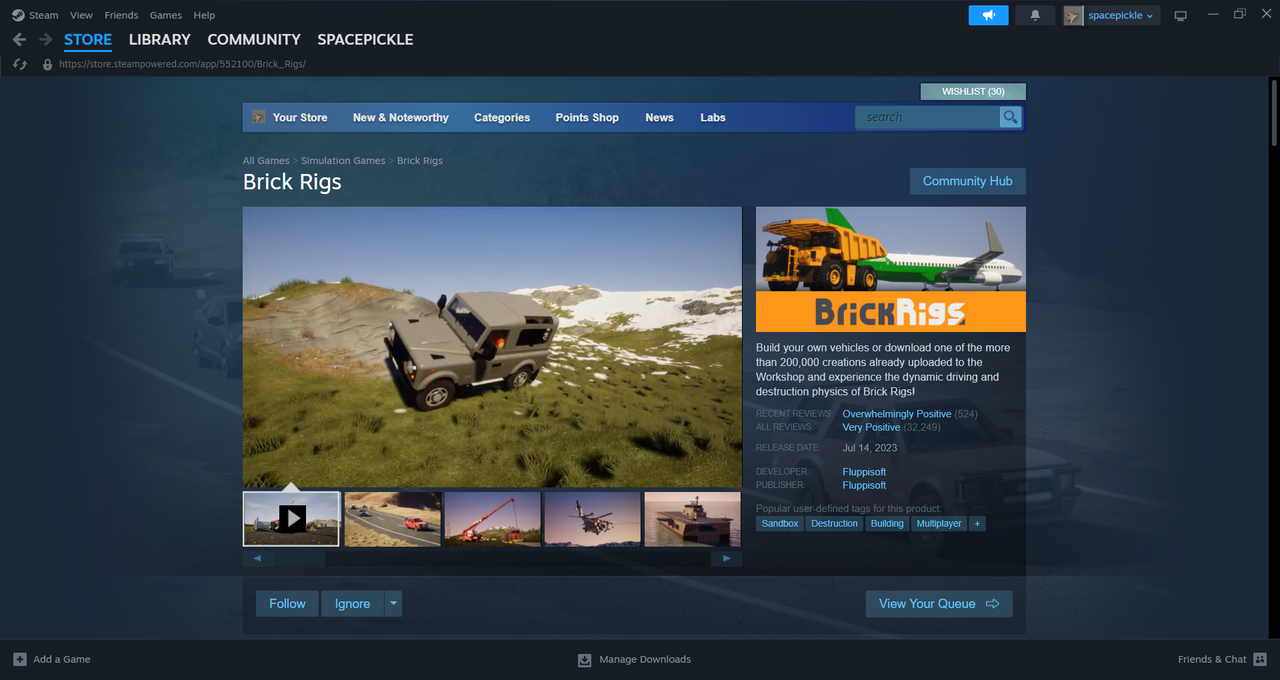The image size is (1280, 680).
Task: Open the developer Fluppisoft link
Action: (x=864, y=472)
